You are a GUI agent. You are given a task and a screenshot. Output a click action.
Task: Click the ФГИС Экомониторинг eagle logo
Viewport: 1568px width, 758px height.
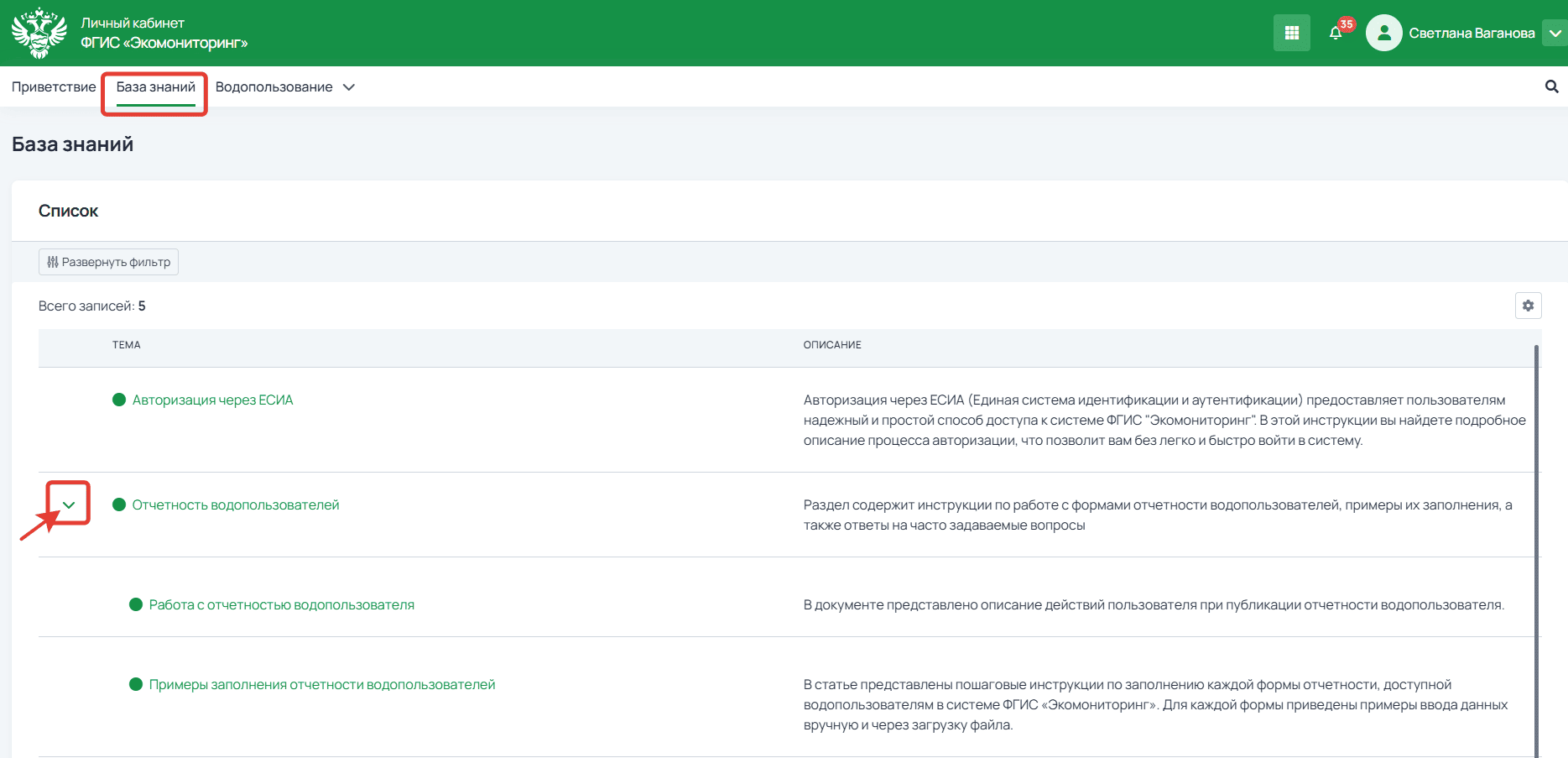[x=39, y=34]
